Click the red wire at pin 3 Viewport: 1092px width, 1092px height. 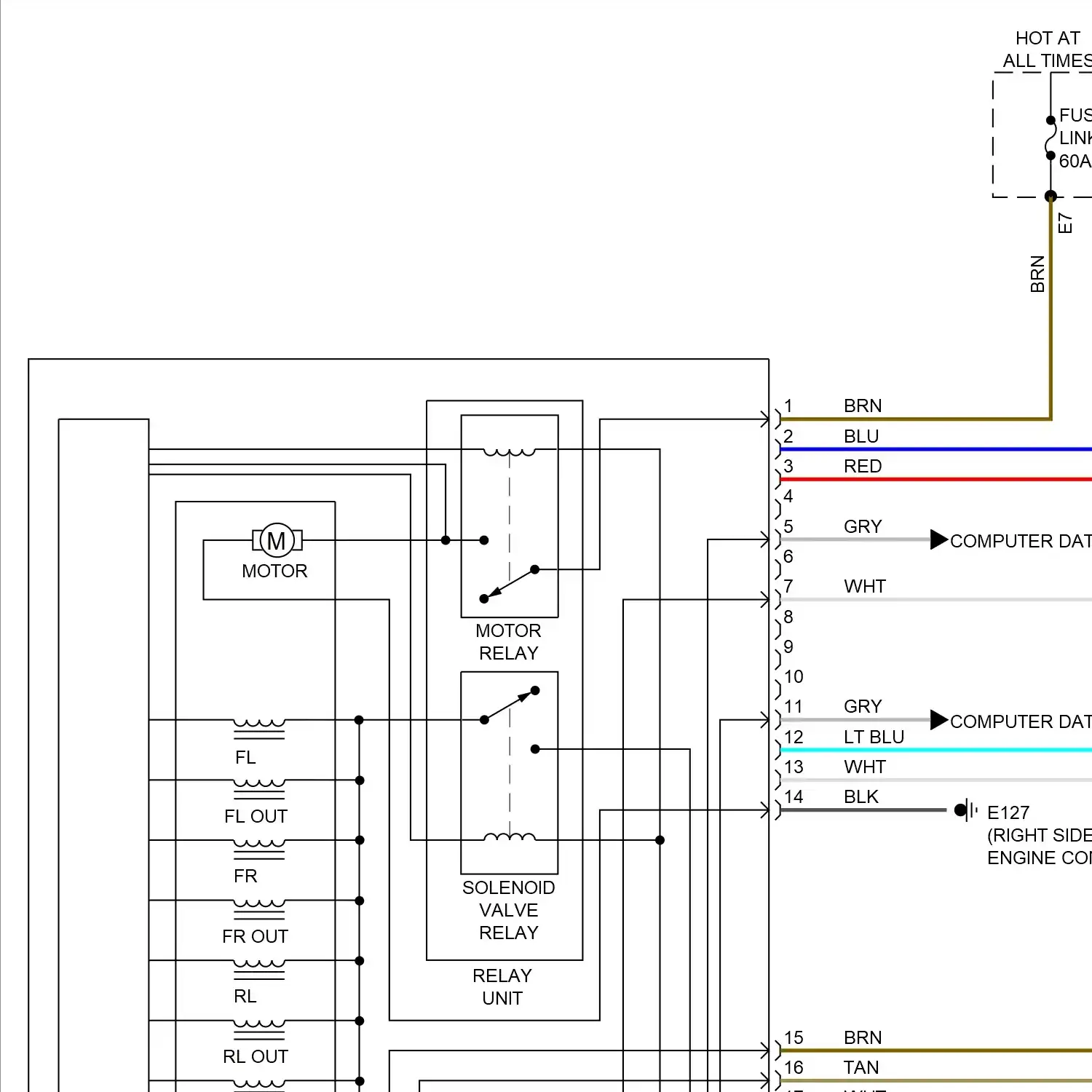935,480
